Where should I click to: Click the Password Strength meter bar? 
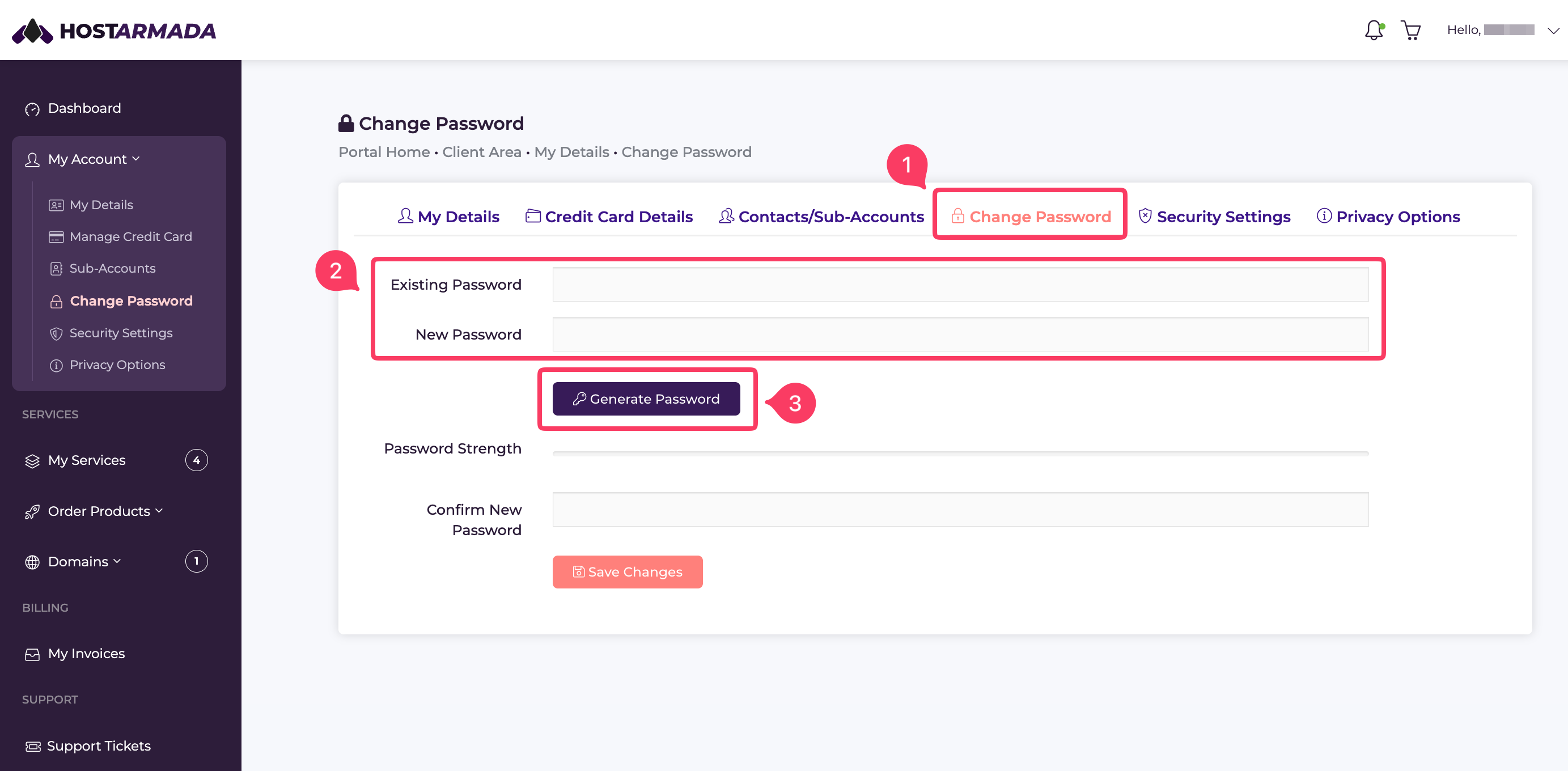[x=960, y=454]
